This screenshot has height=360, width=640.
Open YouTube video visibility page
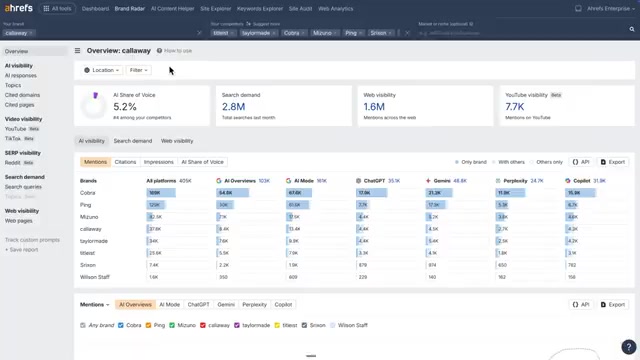(16, 129)
